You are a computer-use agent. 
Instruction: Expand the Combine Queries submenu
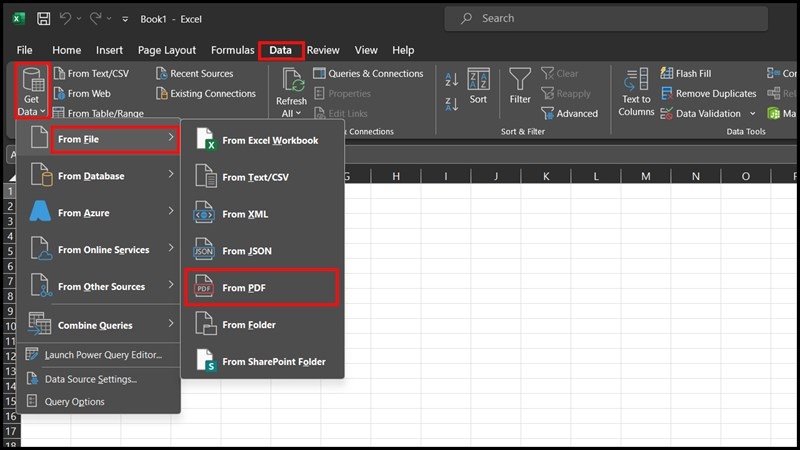coord(100,325)
